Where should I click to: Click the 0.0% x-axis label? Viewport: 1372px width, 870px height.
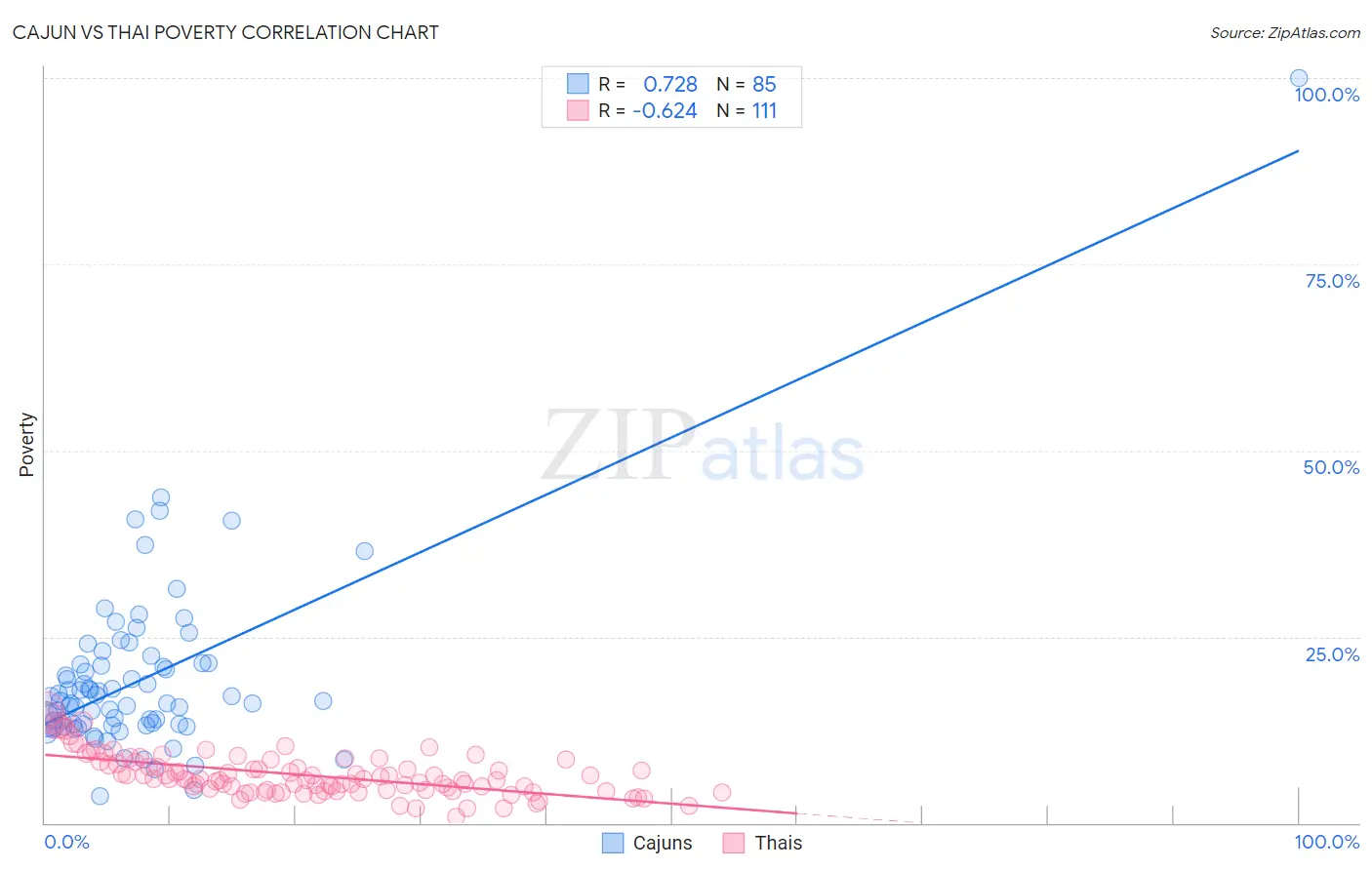pos(67,842)
